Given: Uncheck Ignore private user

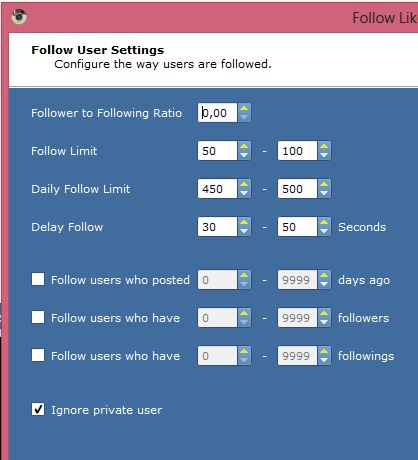Looking at the screenshot, I should click(38, 409).
